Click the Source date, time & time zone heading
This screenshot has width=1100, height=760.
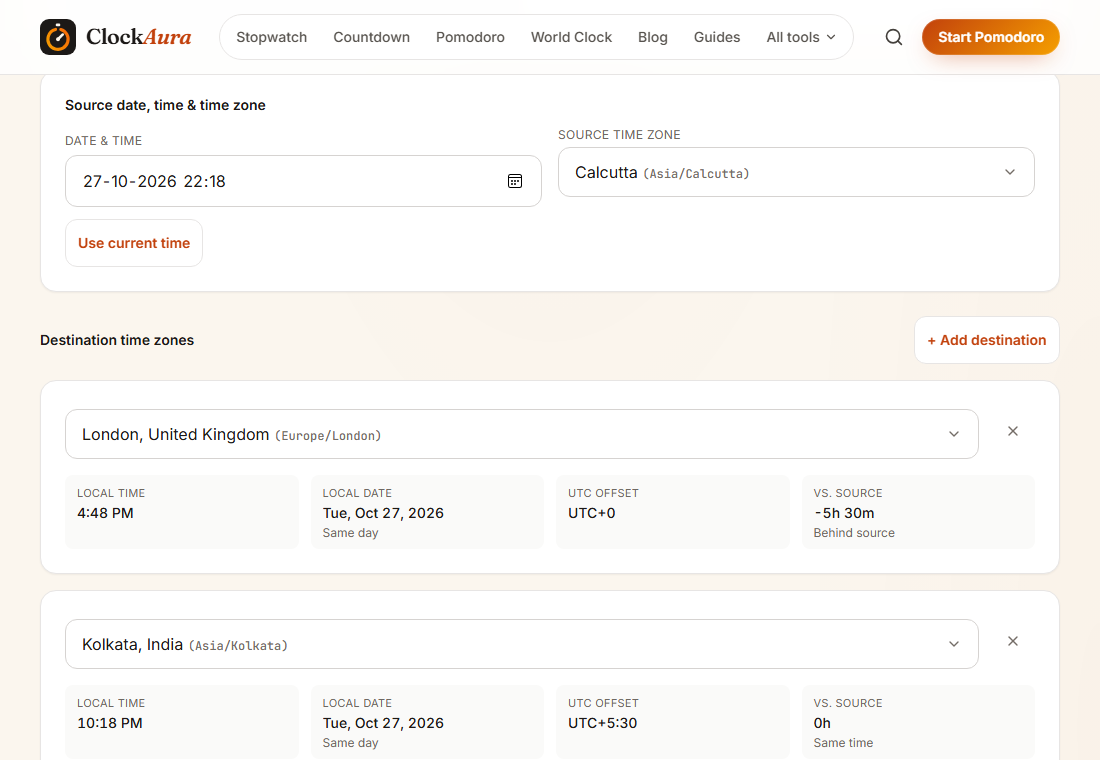[166, 105]
